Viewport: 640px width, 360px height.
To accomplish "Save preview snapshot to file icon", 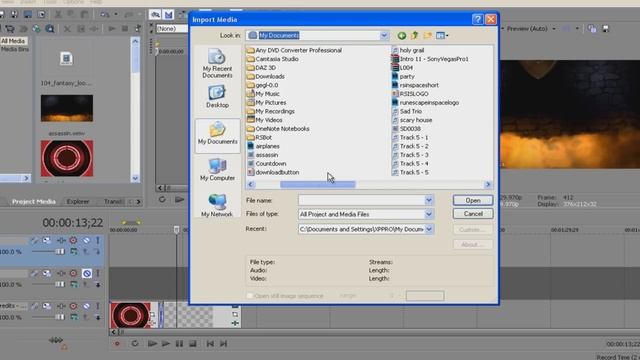I will pos(606,29).
